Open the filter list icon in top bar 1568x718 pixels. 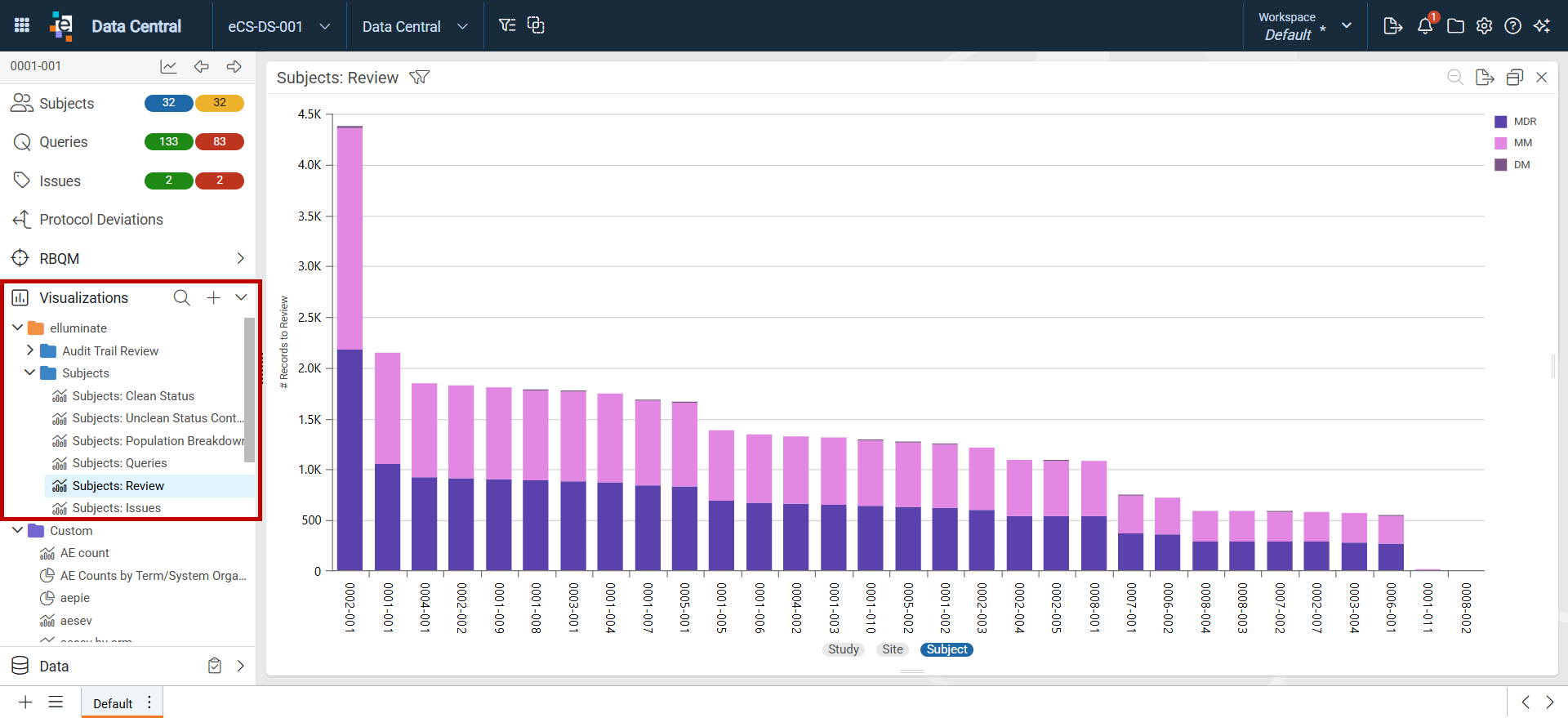point(507,25)
